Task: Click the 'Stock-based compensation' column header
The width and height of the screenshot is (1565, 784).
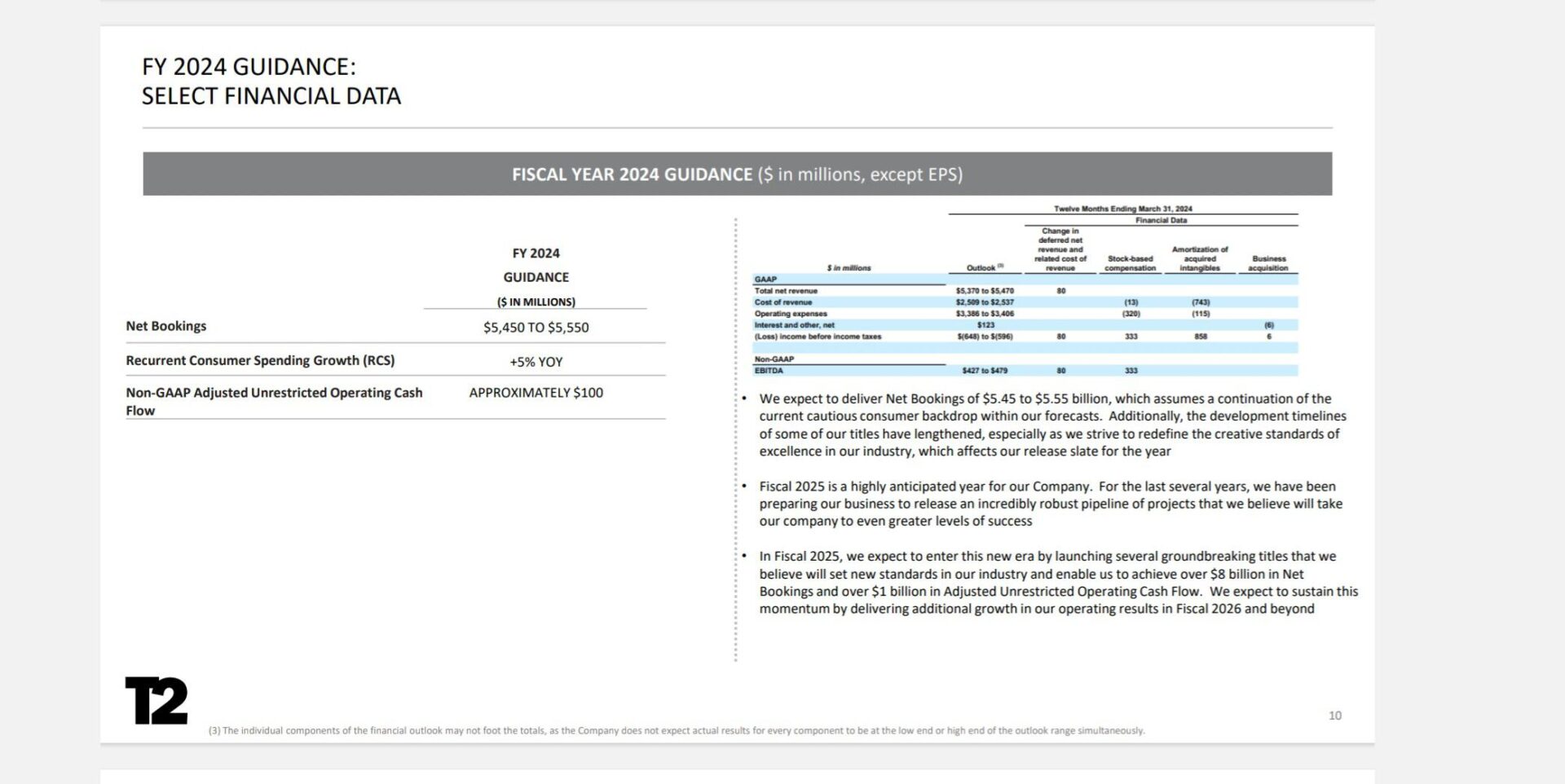Action: click(1130, 263)
